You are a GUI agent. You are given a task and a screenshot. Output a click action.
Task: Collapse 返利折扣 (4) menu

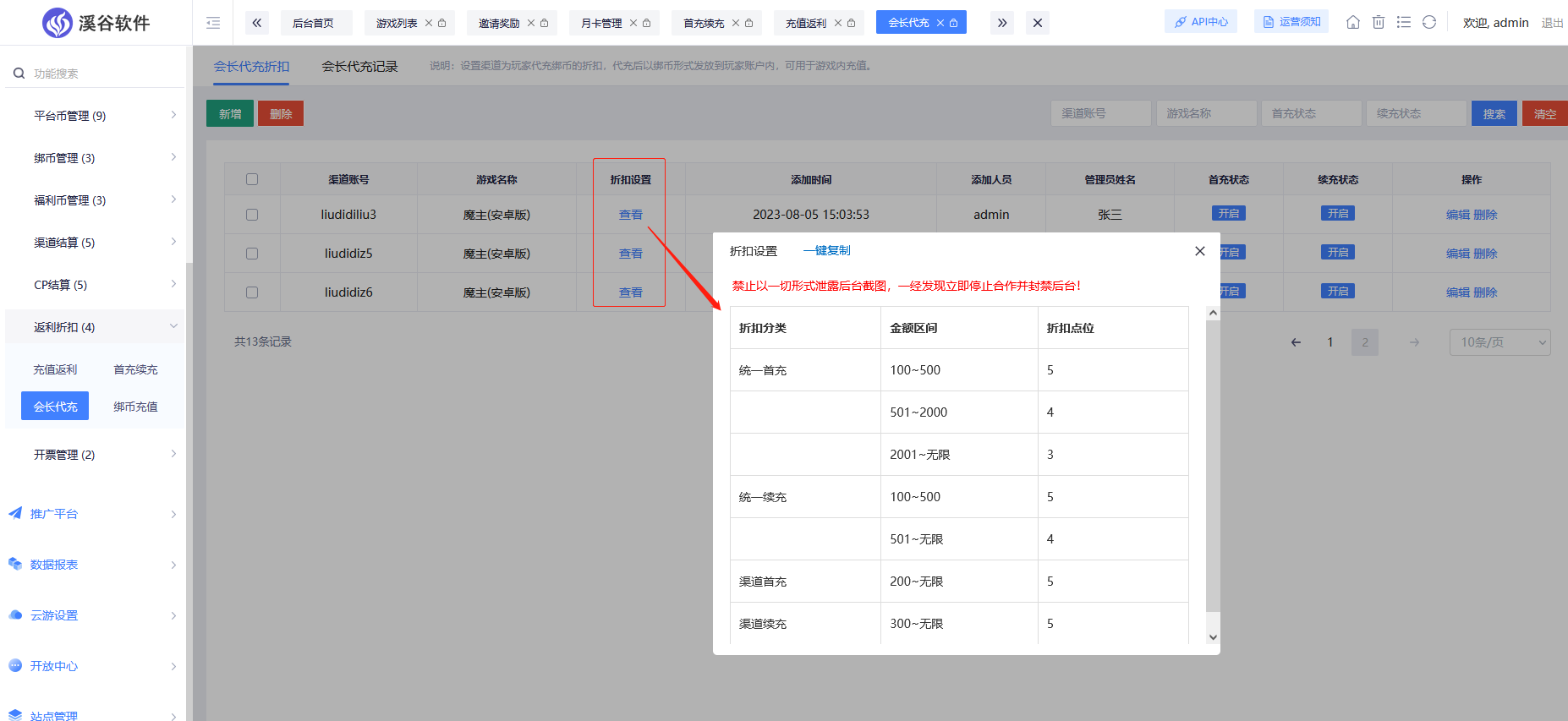(95, 327)
